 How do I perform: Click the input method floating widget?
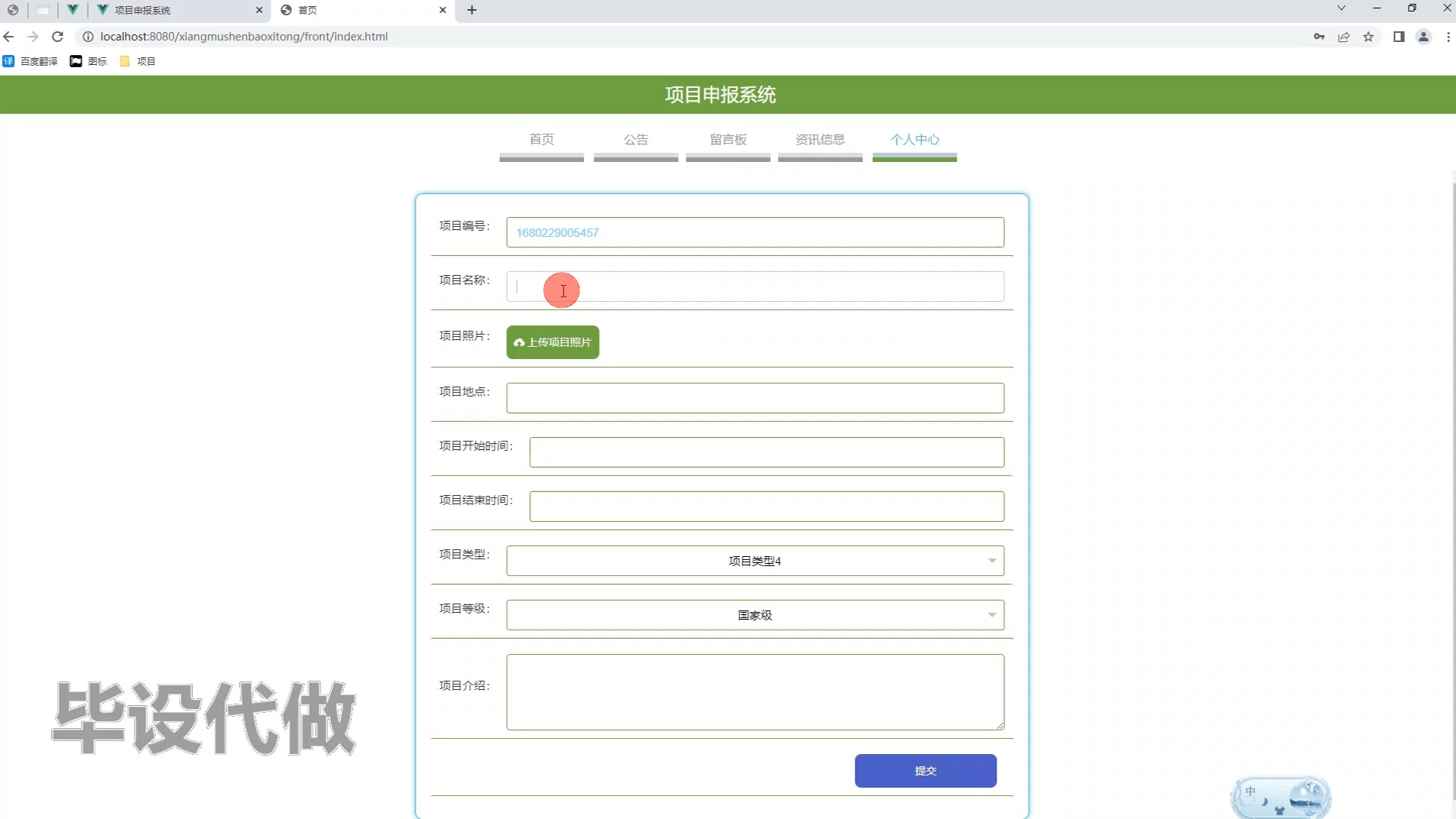coord(1281,798)
